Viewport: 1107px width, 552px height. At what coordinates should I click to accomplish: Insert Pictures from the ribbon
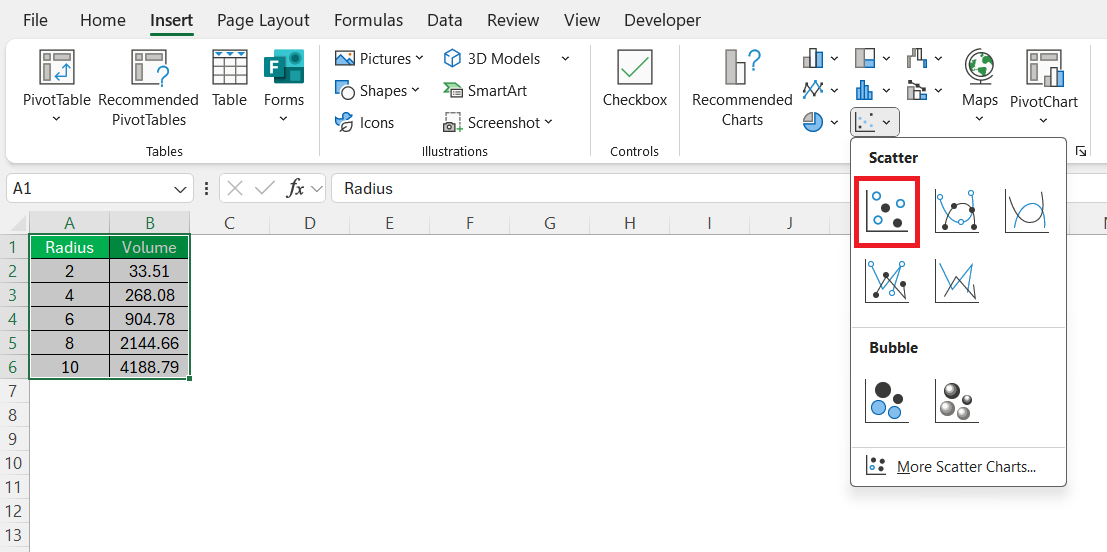(380, 59)
